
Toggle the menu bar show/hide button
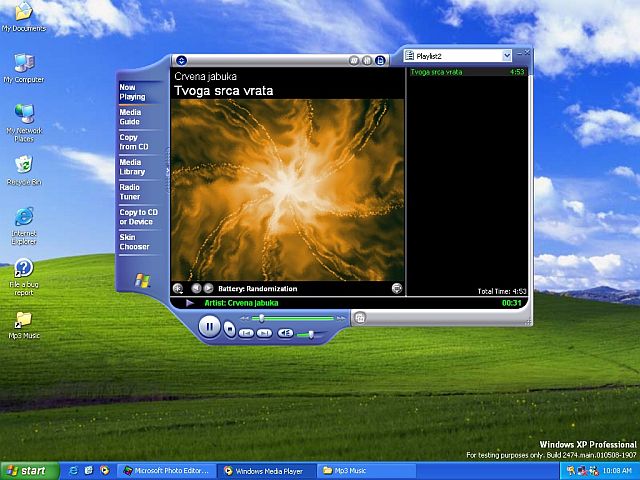coord(181,60)
